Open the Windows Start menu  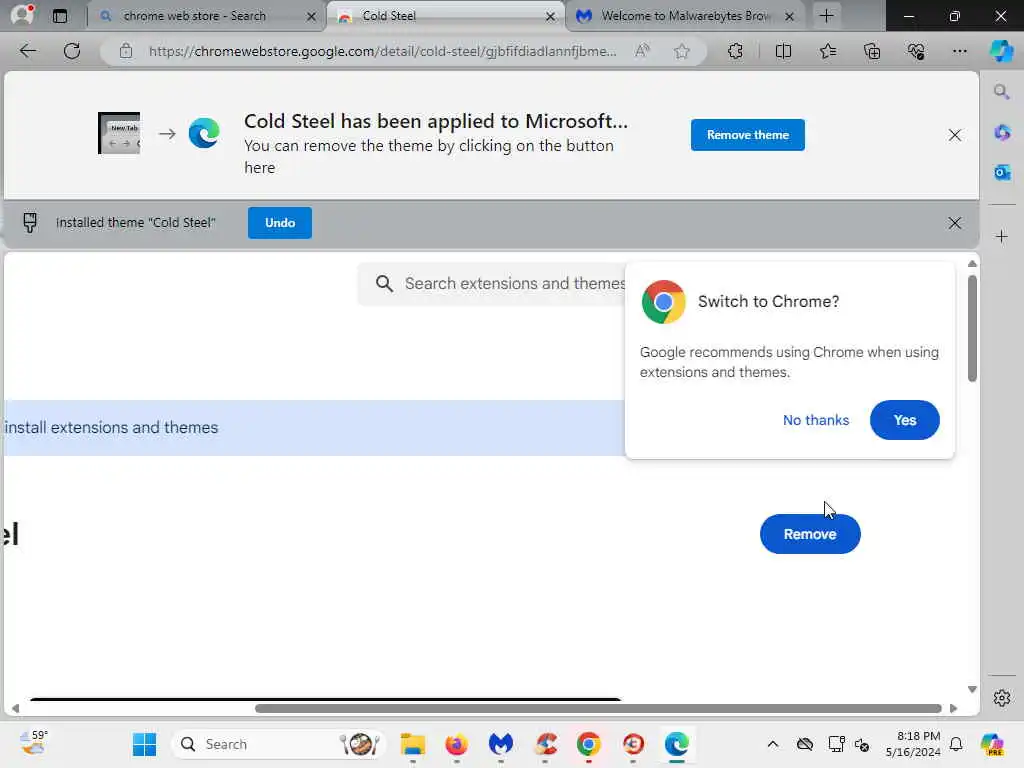[144, 744]
